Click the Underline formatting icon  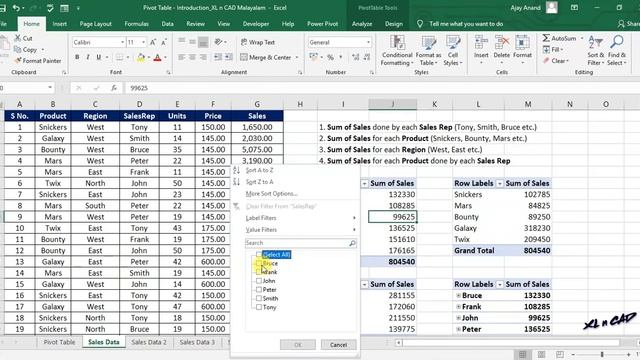[x=98, y=58]
